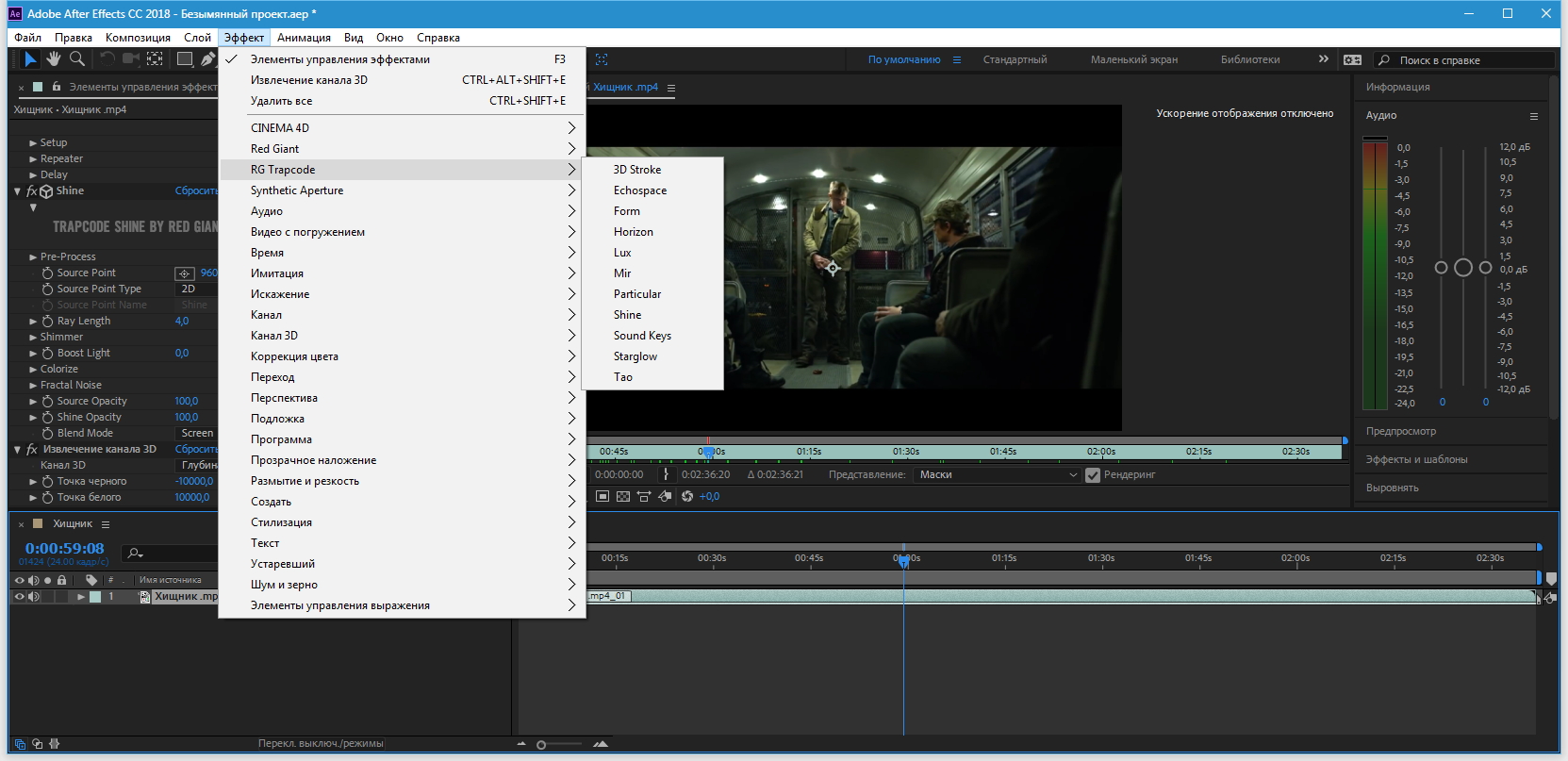Show more workspaces double chevron
This screenshot has height=761, width=1568.
(1324, 58)
